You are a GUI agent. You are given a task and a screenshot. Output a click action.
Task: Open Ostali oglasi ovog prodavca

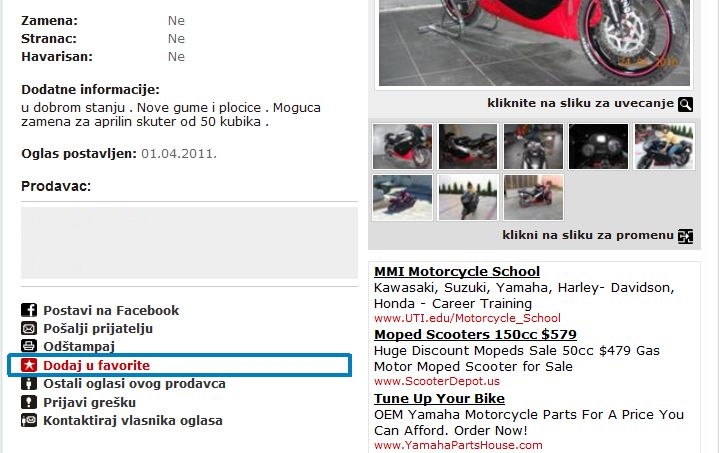pyautogui.click(x=134, y=384)
